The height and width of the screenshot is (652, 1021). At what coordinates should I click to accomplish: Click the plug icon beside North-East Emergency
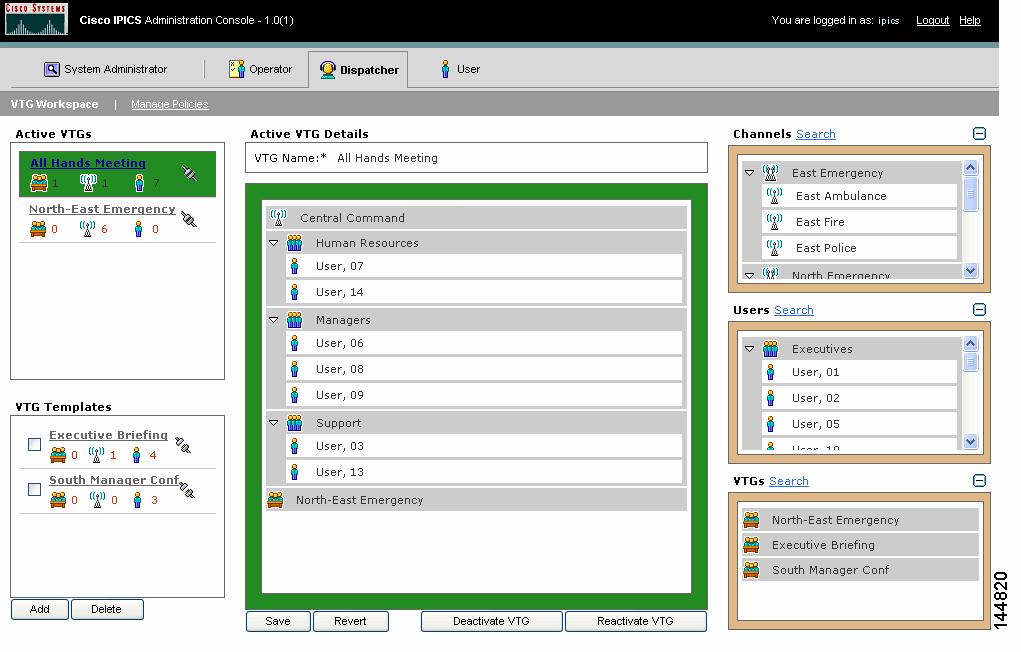pos(189,218)
